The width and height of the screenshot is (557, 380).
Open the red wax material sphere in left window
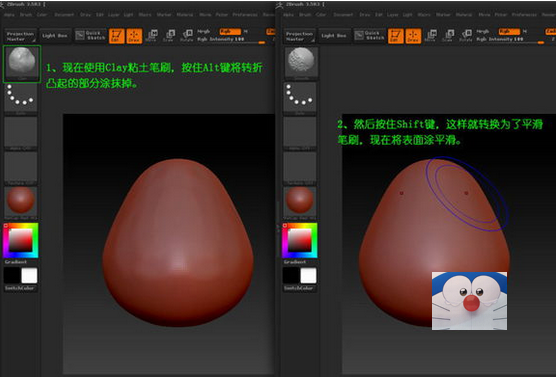tap(21, 202)
